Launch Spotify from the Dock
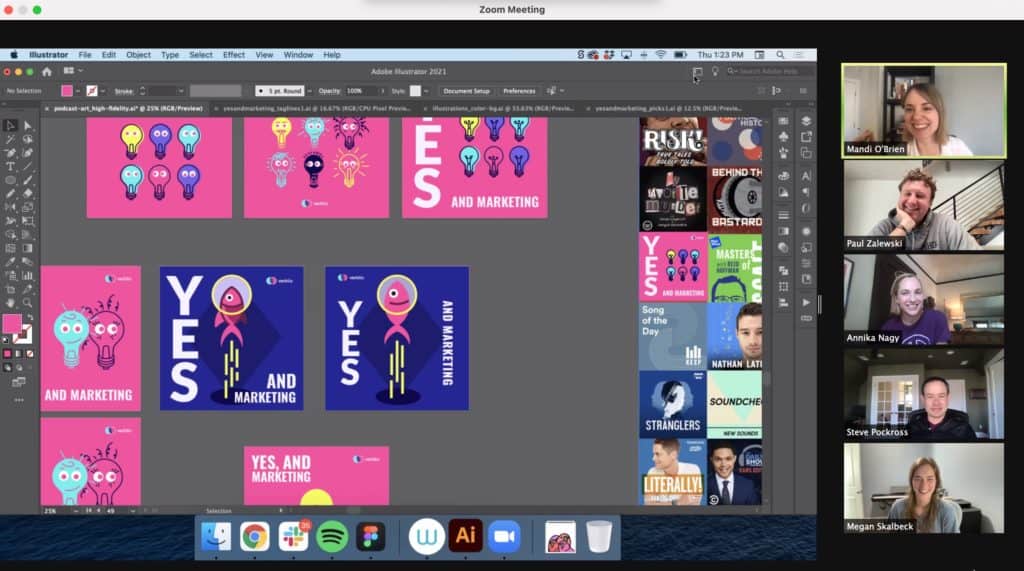The width and height of the screenshot is (1024, 571). point(332,537)
